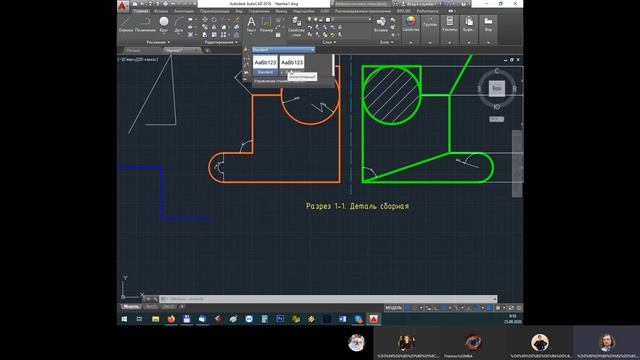Viewport: 640px width, 360px height.
Task: Select the Standard text style thumbnail
Action: 265,66
